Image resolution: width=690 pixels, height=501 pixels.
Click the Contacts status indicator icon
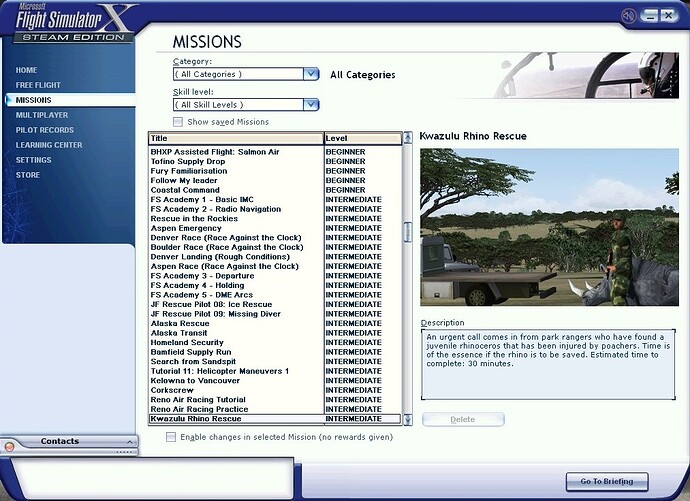point(9,444)
